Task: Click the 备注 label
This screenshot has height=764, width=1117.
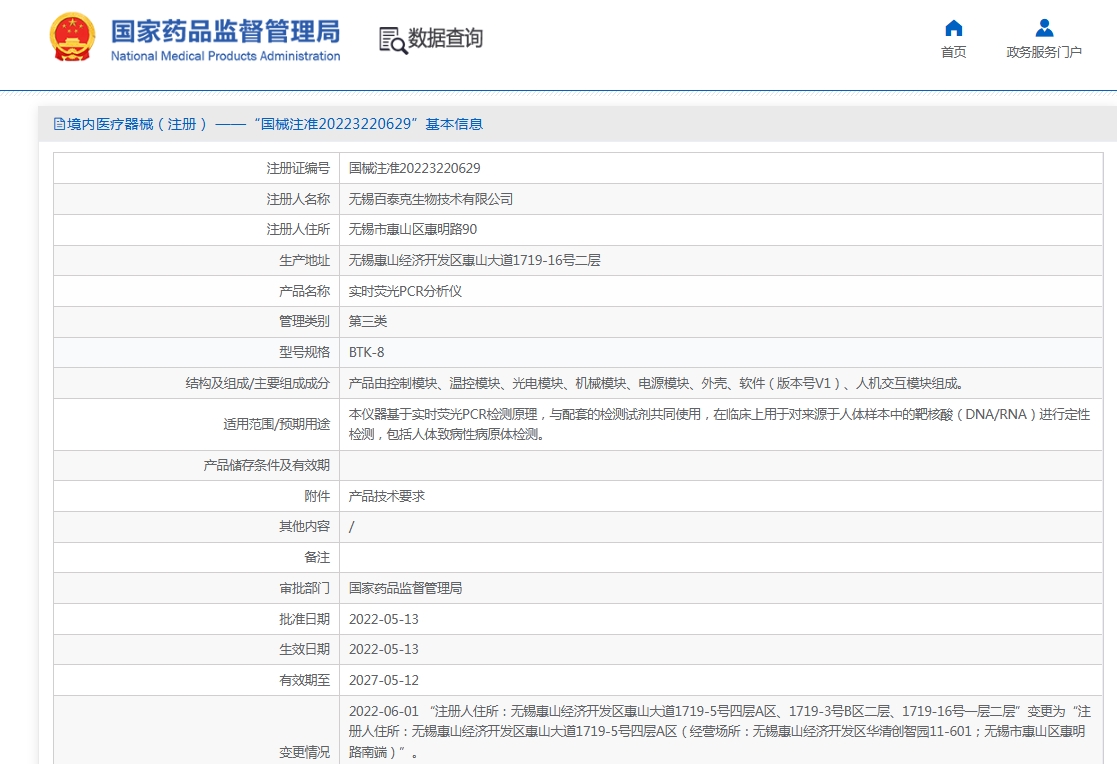Action: click(x=317, y=557)
